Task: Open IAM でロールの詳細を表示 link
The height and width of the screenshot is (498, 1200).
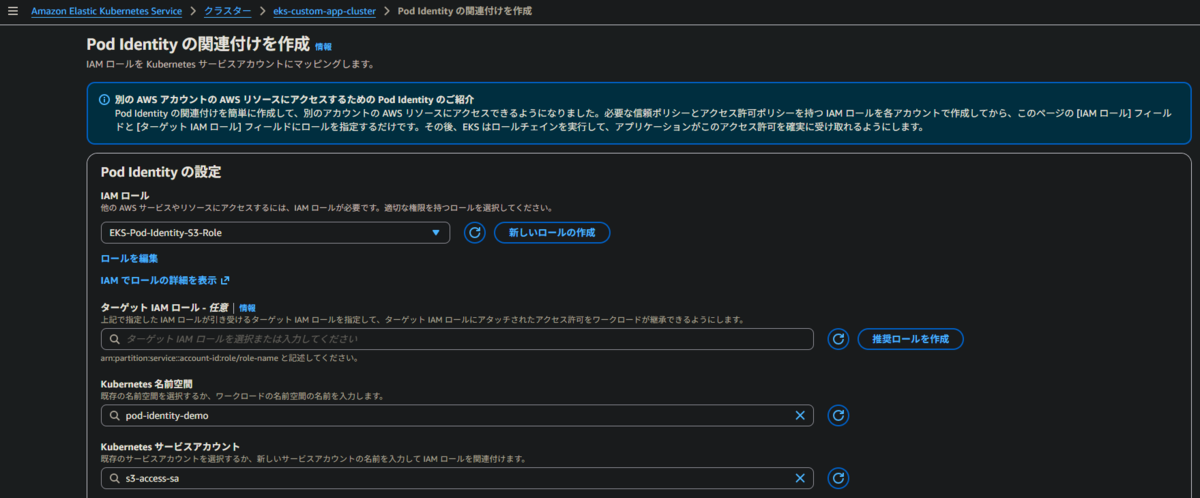Action: click(159, 280)
